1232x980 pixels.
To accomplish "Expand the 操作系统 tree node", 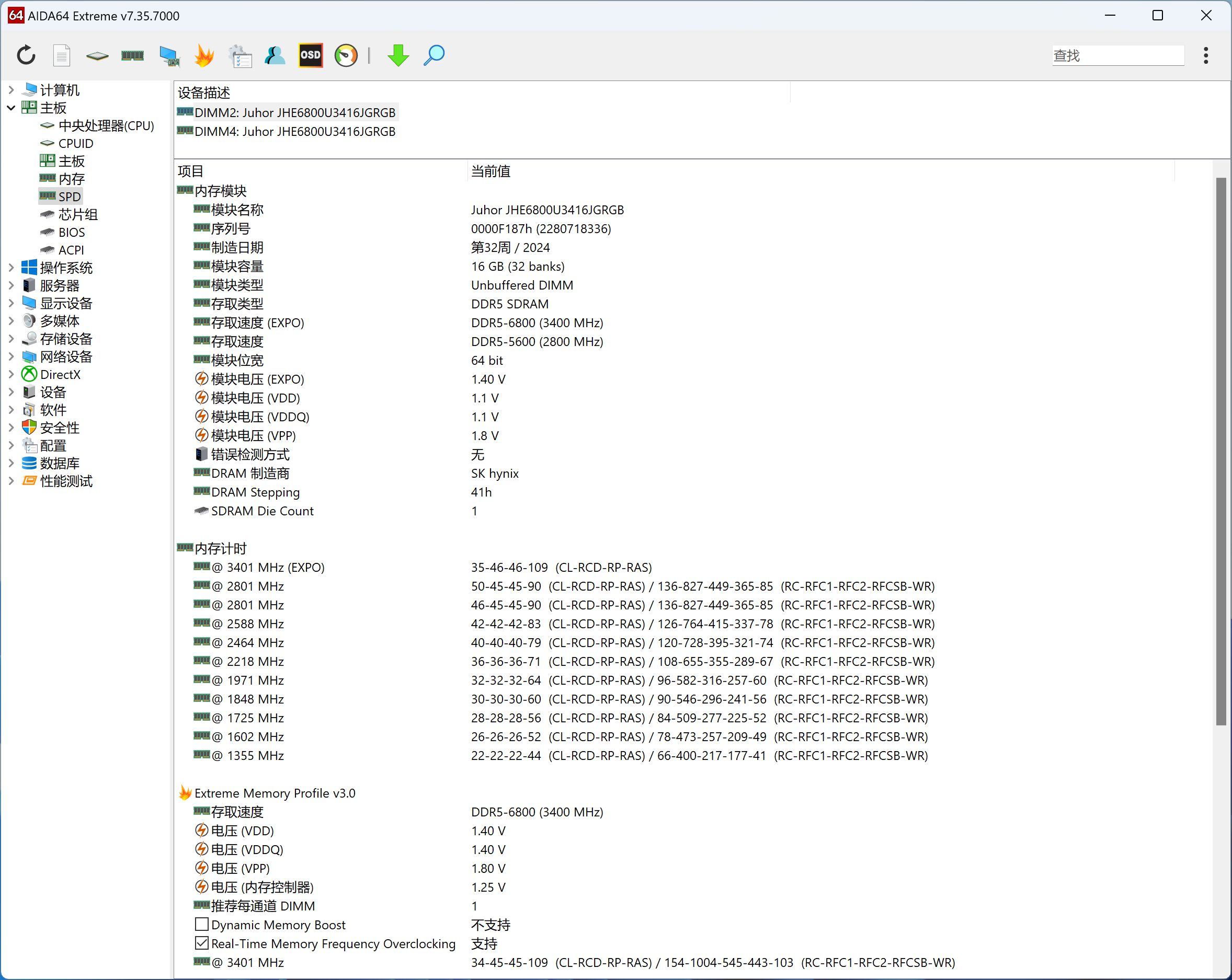I will coord(11,267).
